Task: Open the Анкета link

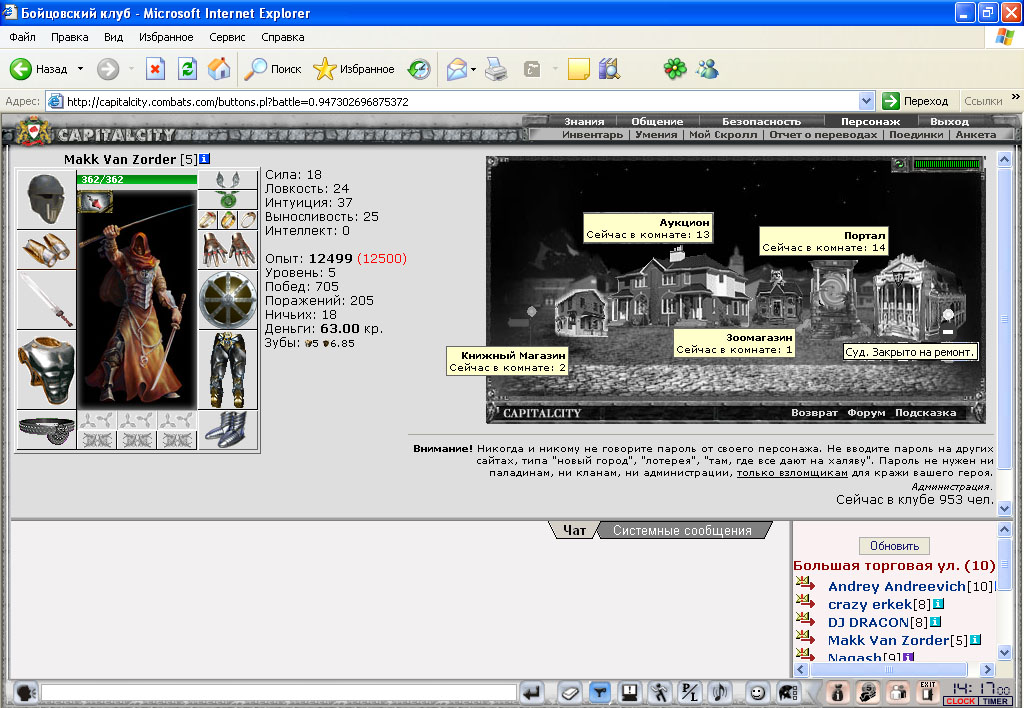Action: [x=976, y=135]
